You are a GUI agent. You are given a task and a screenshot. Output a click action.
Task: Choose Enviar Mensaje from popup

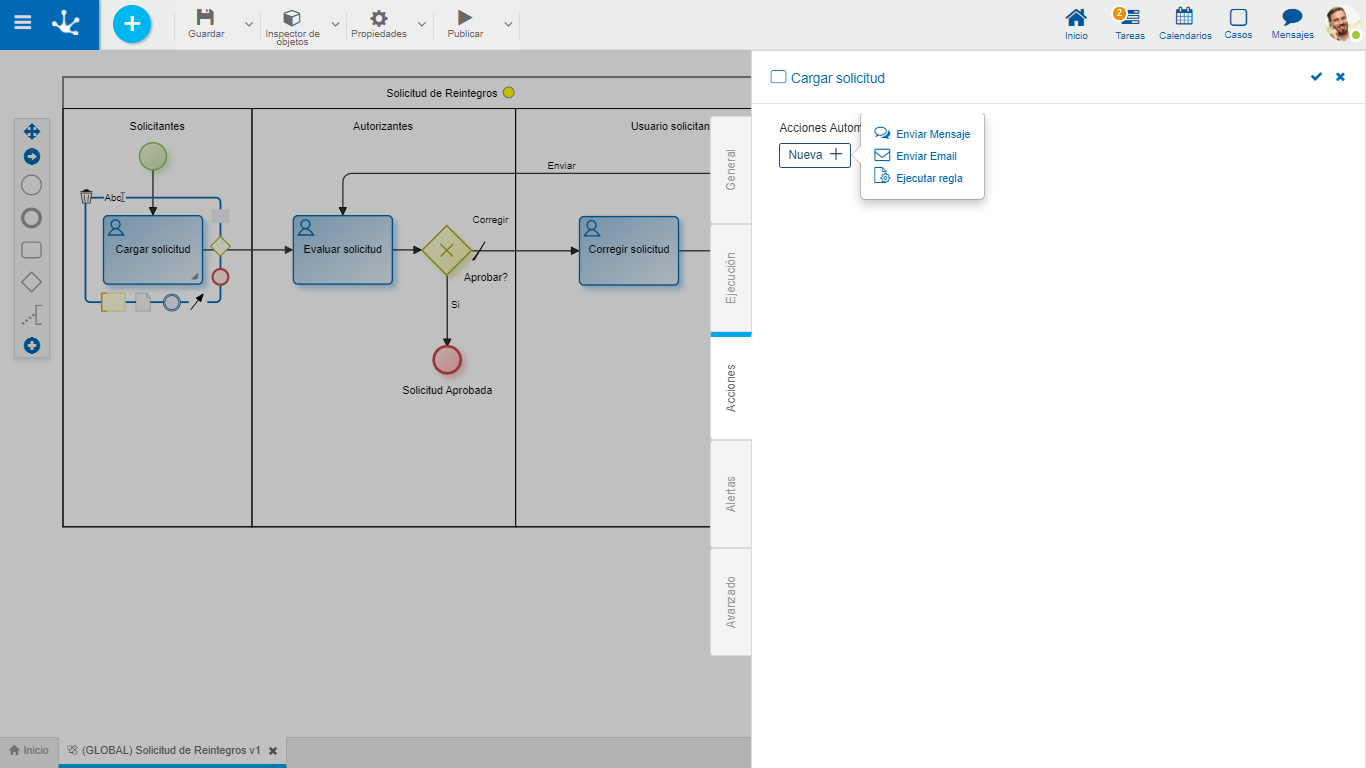coord(922,134)
